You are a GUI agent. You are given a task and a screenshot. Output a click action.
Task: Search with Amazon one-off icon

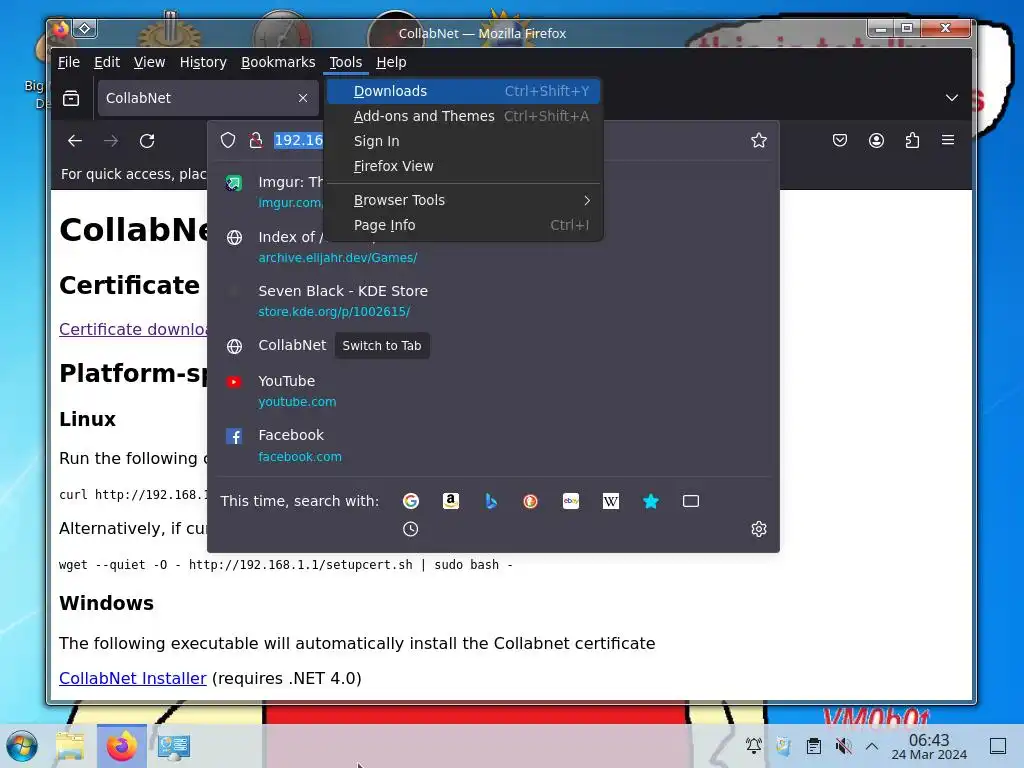coord(451,501)
